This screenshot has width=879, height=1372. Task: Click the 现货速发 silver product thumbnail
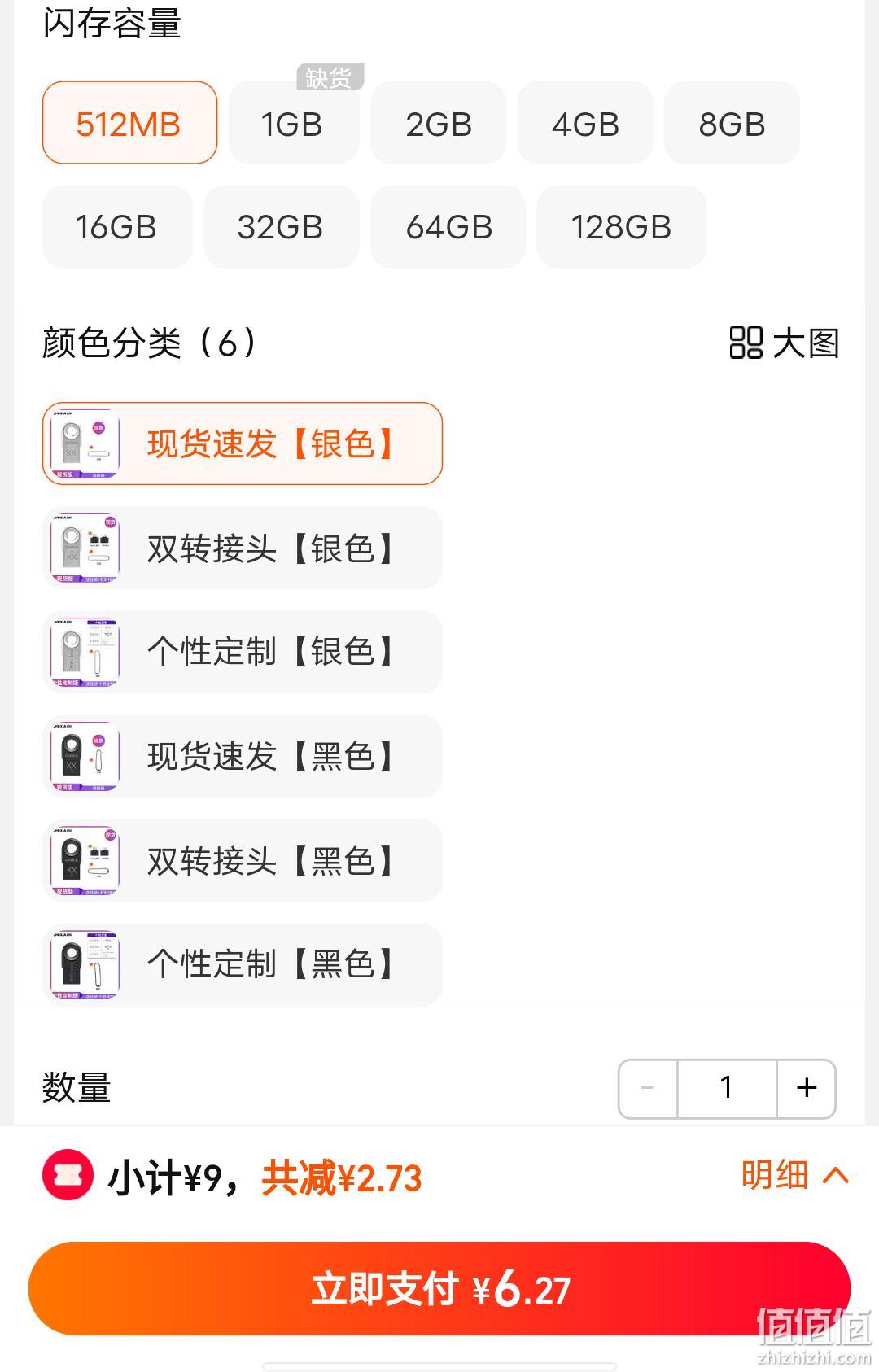[x=85, y=443]
